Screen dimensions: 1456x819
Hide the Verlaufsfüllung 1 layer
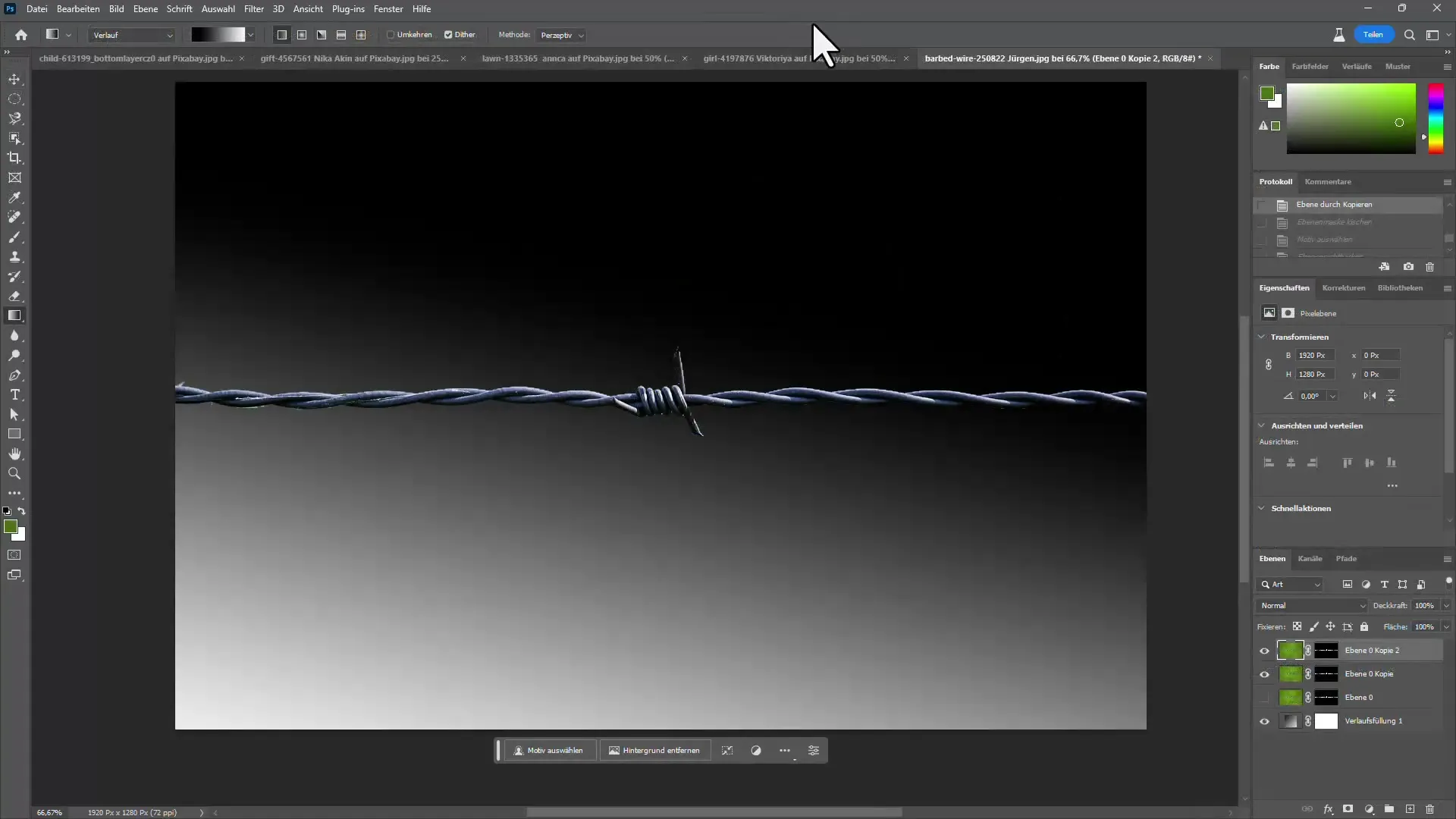tap(1264, 721)
